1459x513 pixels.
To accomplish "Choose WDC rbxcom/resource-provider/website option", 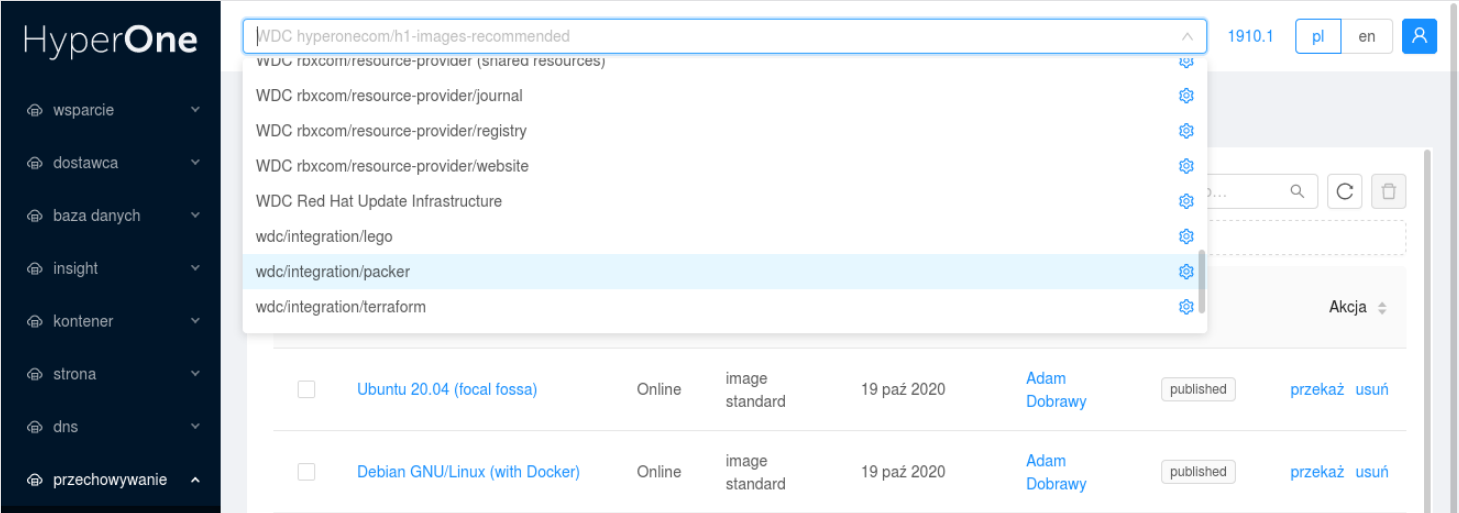I will [392, 166].
